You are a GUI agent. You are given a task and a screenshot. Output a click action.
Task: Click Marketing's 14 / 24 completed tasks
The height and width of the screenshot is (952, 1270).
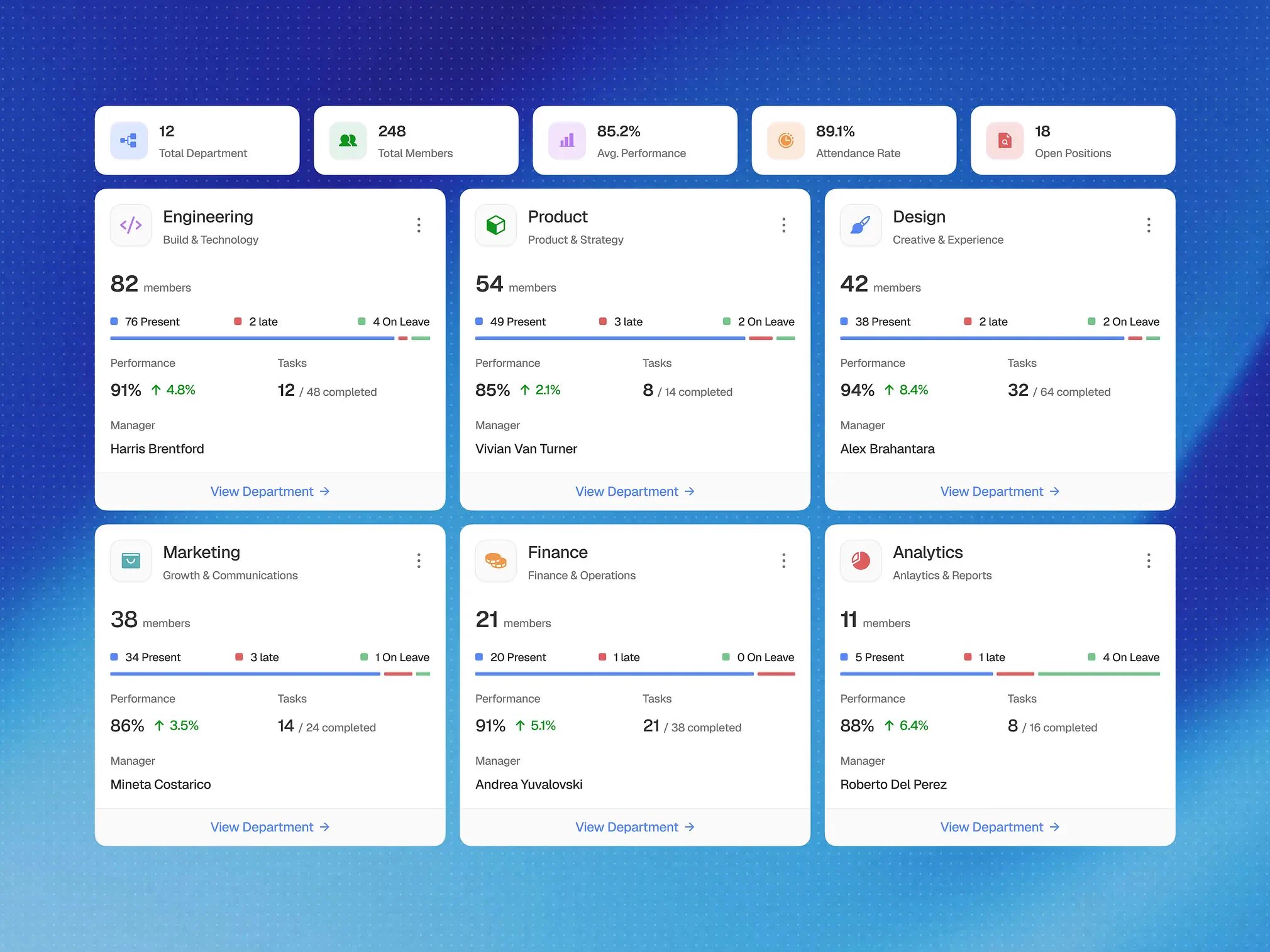pos(327,726)
